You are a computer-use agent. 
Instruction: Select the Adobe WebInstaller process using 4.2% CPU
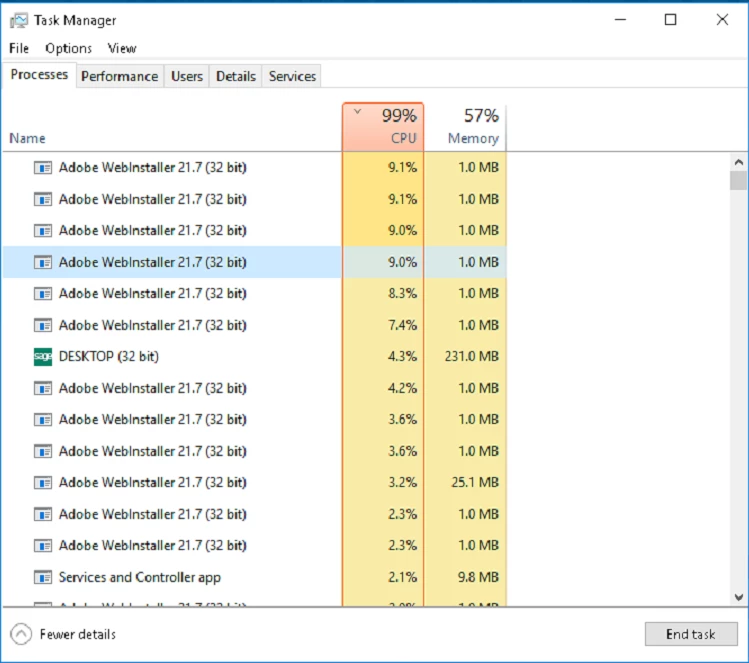[255, 388]
